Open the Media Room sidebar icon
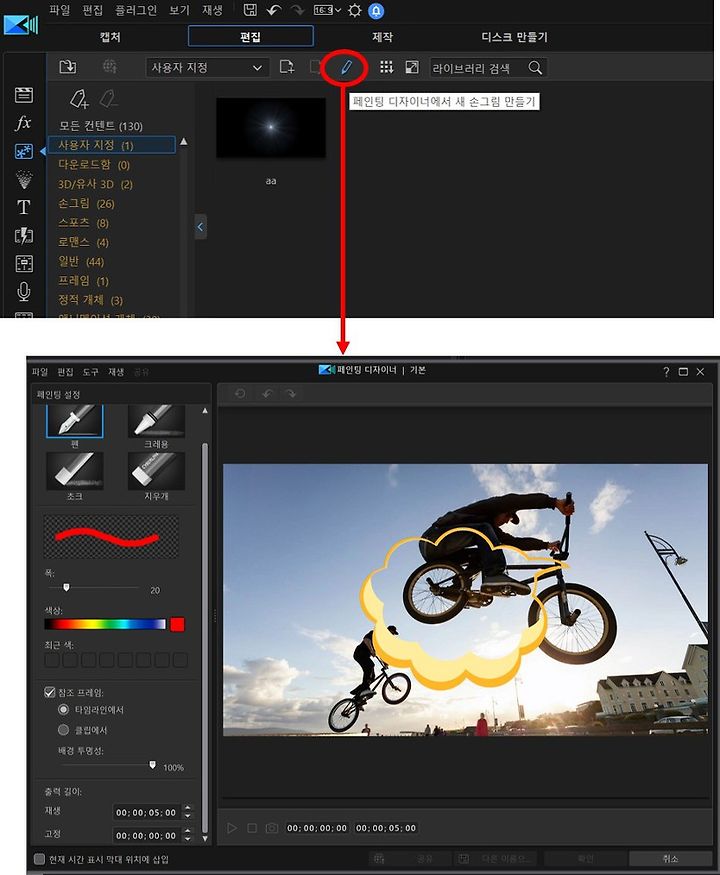Screen dimensions: 720x875 [x=23, y=95]
